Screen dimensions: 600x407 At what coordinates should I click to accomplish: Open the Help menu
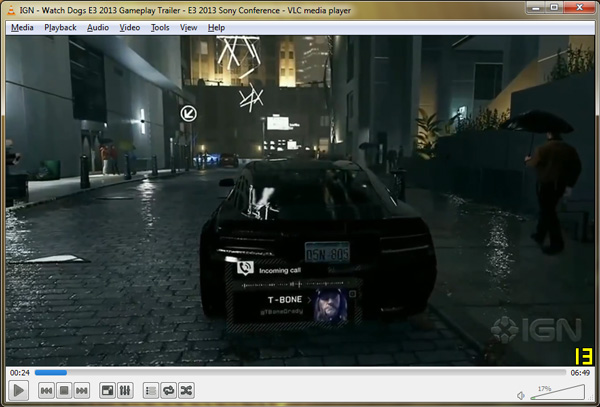click(x=216, y=28)
